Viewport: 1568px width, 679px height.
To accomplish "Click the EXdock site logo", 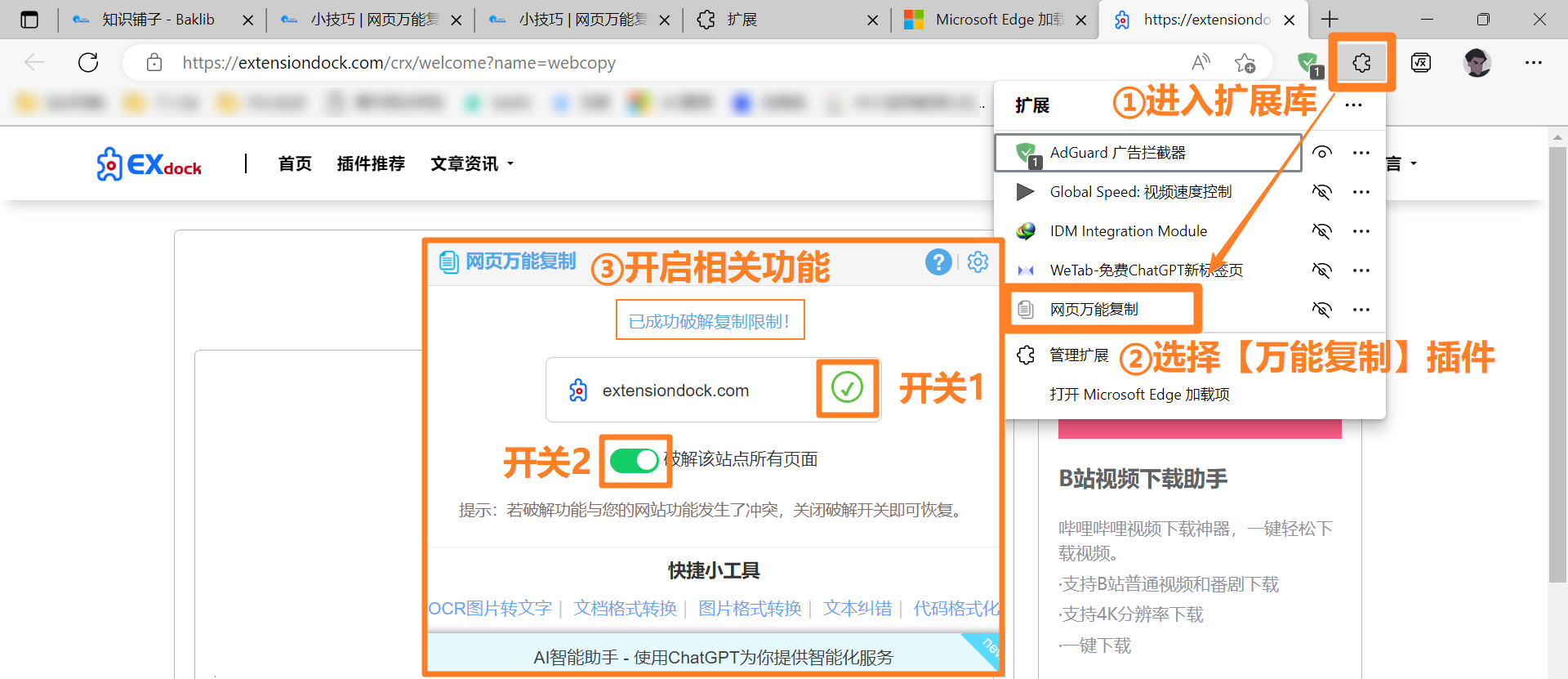I will tap(149, 164).
